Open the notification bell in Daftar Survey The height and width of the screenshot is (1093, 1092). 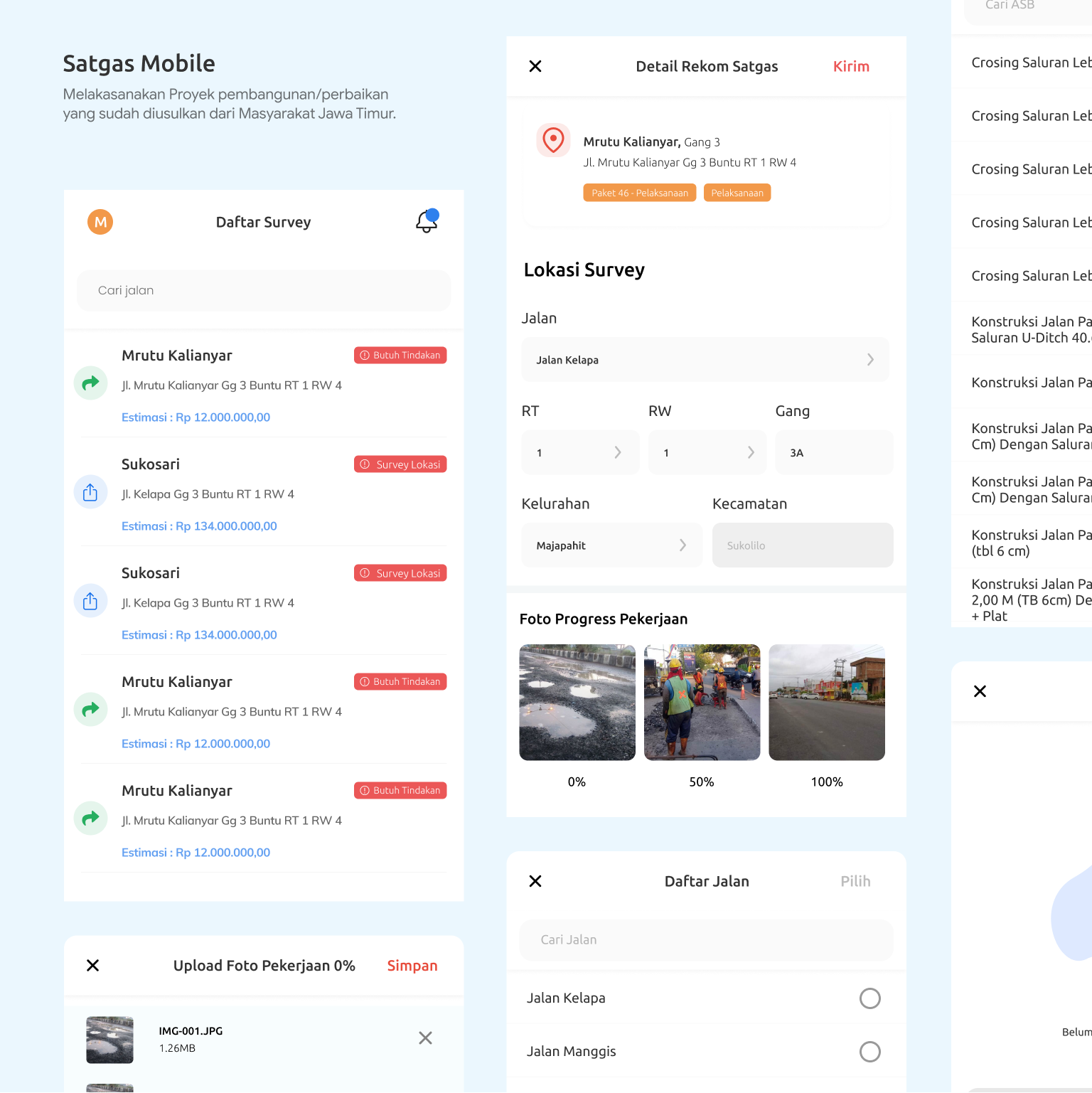coord(427,221)
